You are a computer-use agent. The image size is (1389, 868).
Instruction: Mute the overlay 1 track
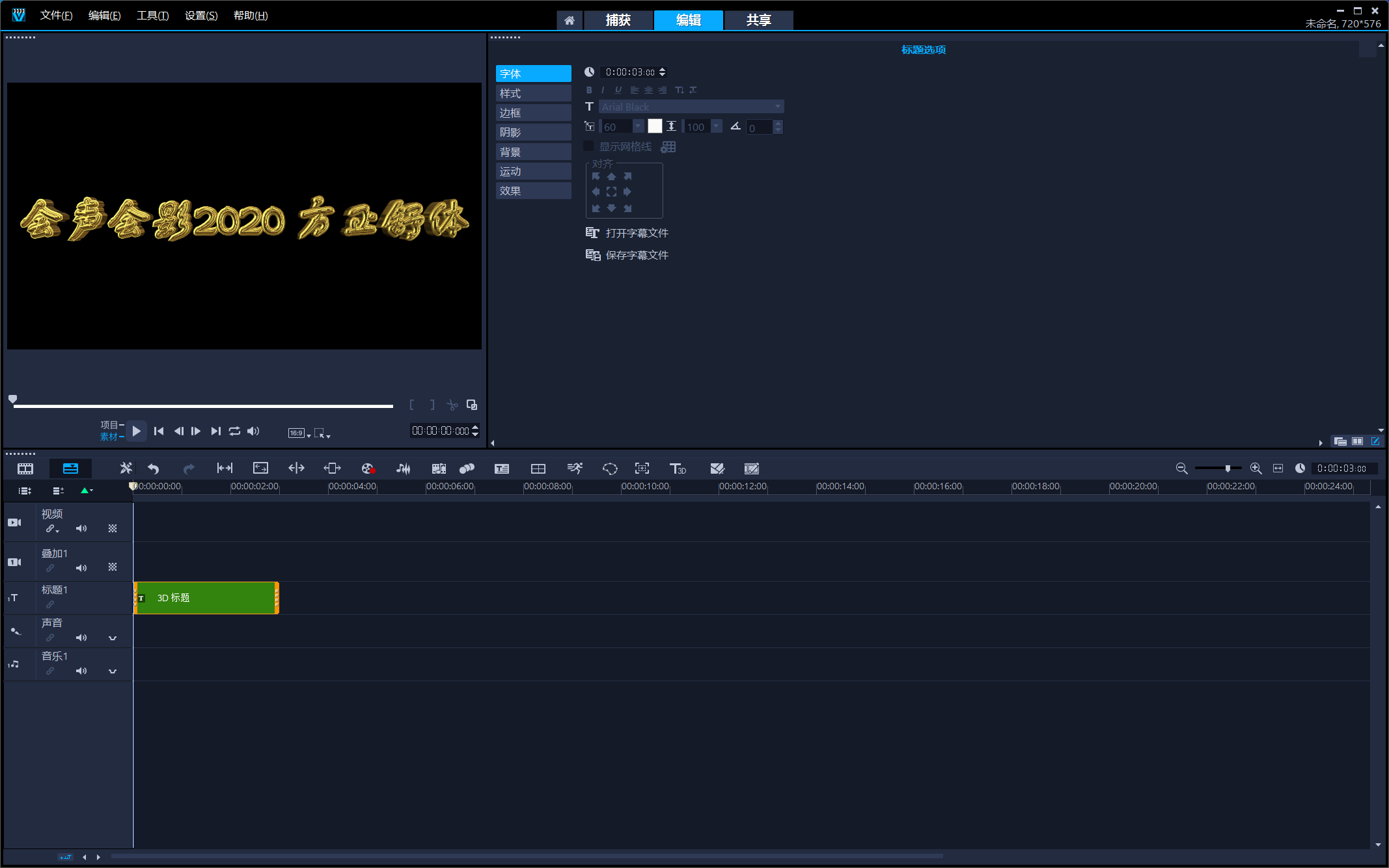pos(81,568)
